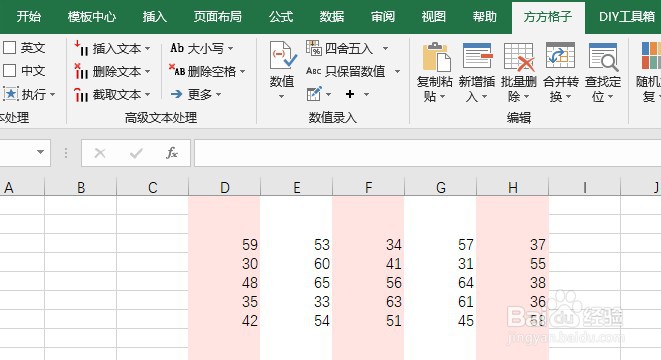Image resolution: width=661 pixels, height=360 pixels.
Task: Tick the 英文 checkbox
Action: tap(9, 48)
